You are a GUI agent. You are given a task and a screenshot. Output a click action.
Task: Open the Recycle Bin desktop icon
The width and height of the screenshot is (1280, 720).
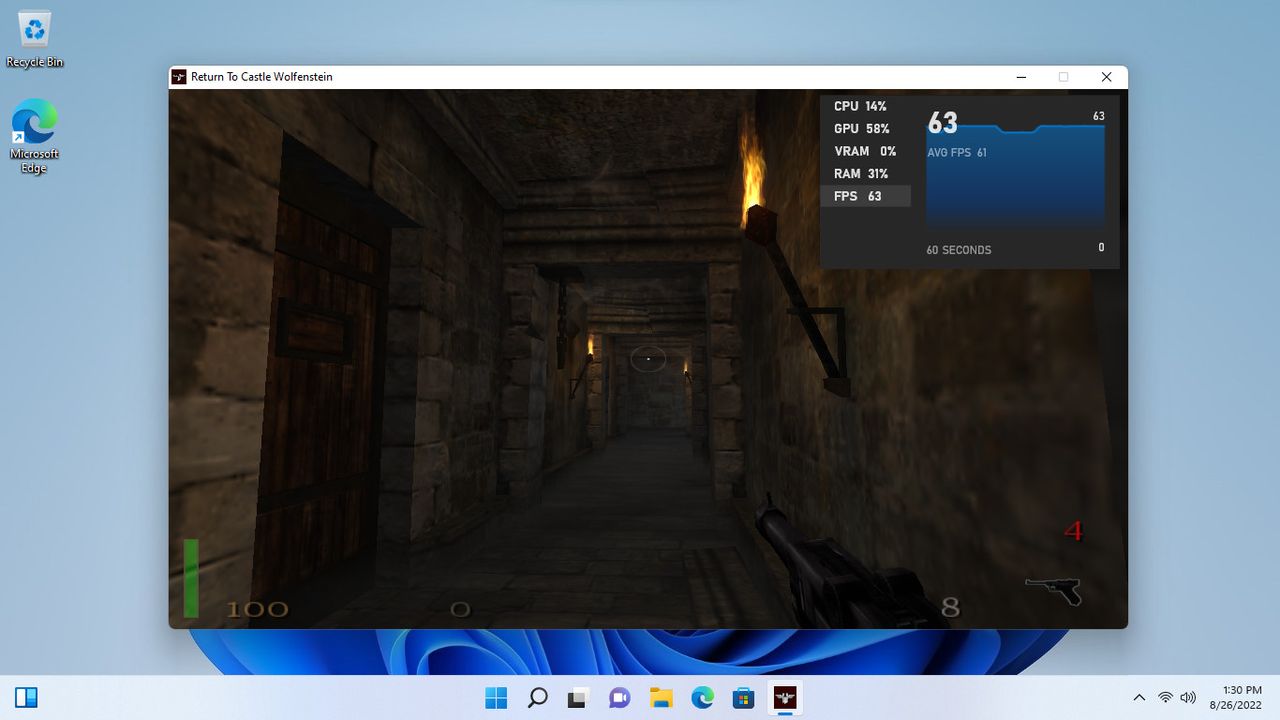tap(35, 41)
